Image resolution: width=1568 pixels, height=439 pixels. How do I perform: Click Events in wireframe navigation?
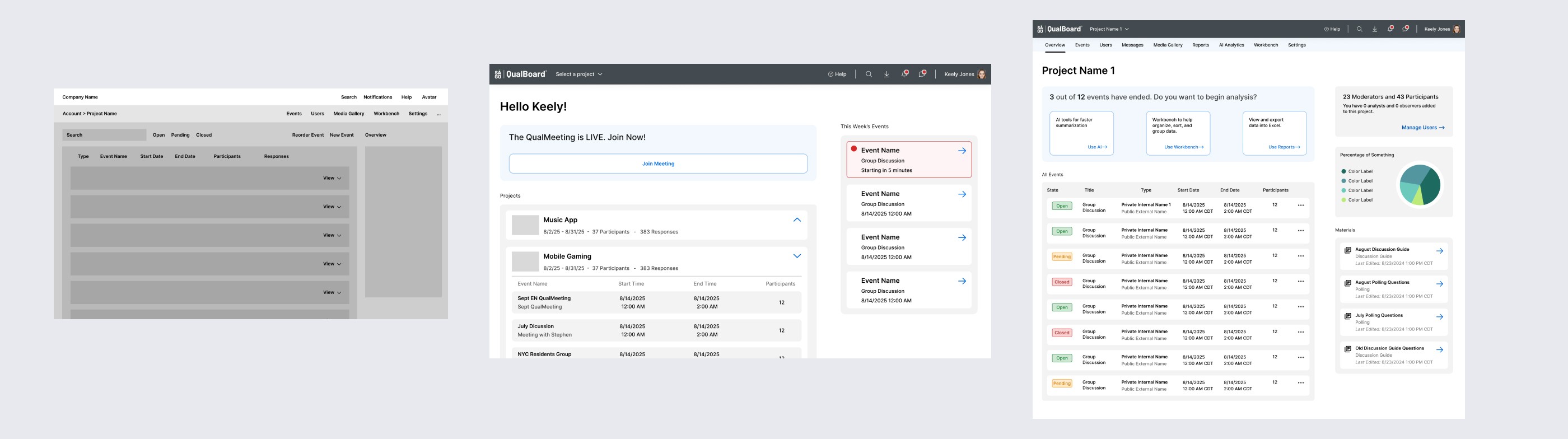(x=294, y=114)
